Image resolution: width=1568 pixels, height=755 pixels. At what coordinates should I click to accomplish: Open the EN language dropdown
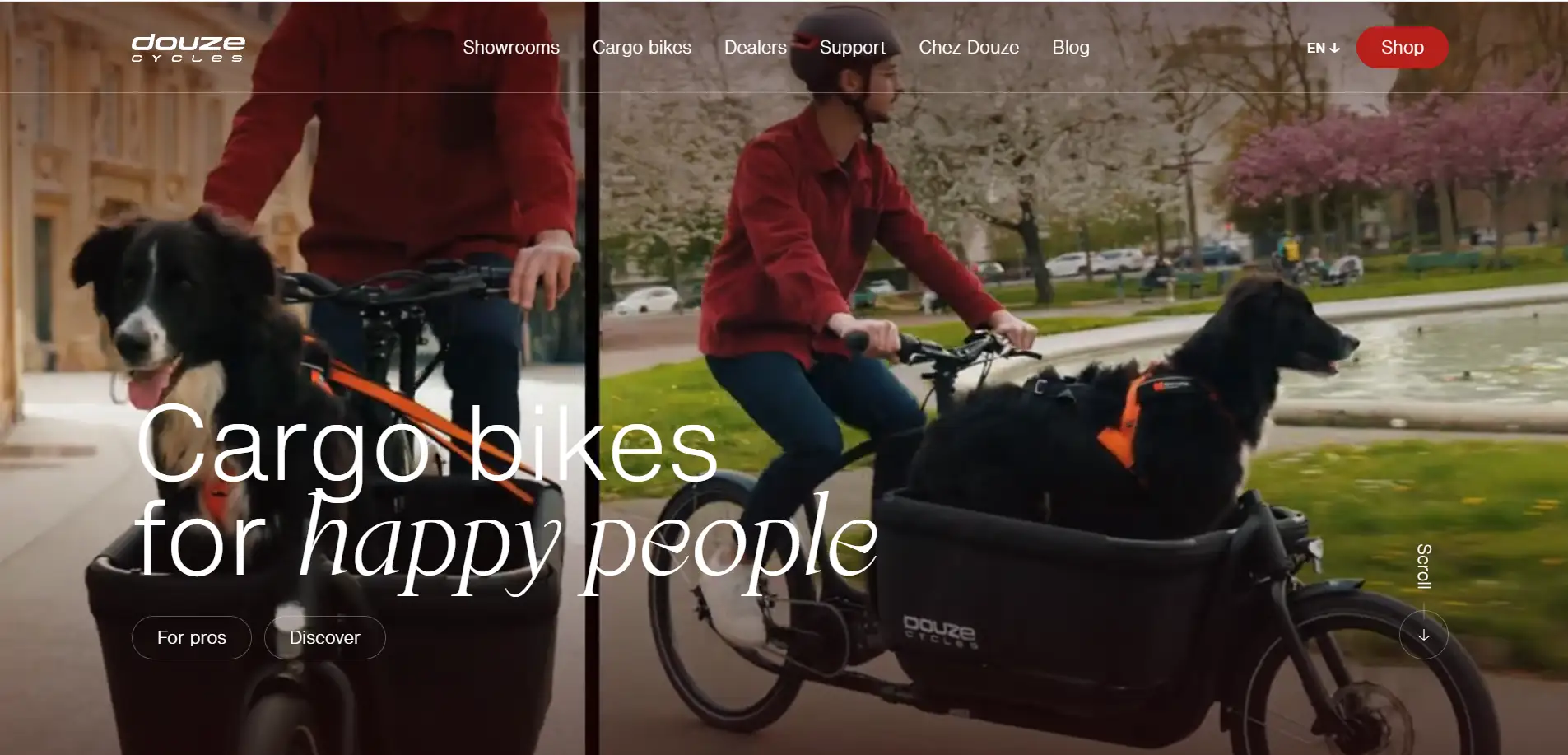click(x=1323, y=48)
